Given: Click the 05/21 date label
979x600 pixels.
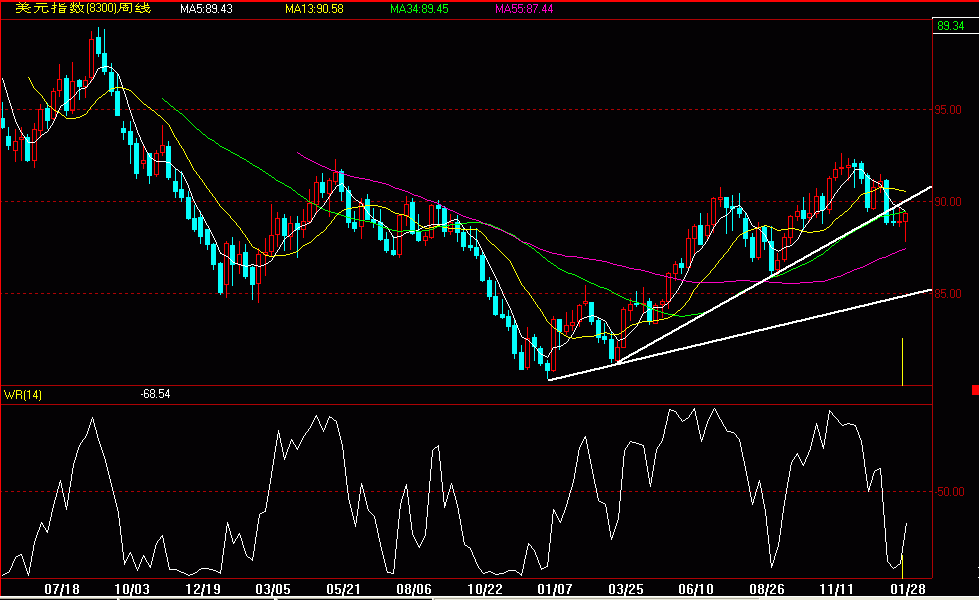Looking at the screenshot, I should 343,589.
